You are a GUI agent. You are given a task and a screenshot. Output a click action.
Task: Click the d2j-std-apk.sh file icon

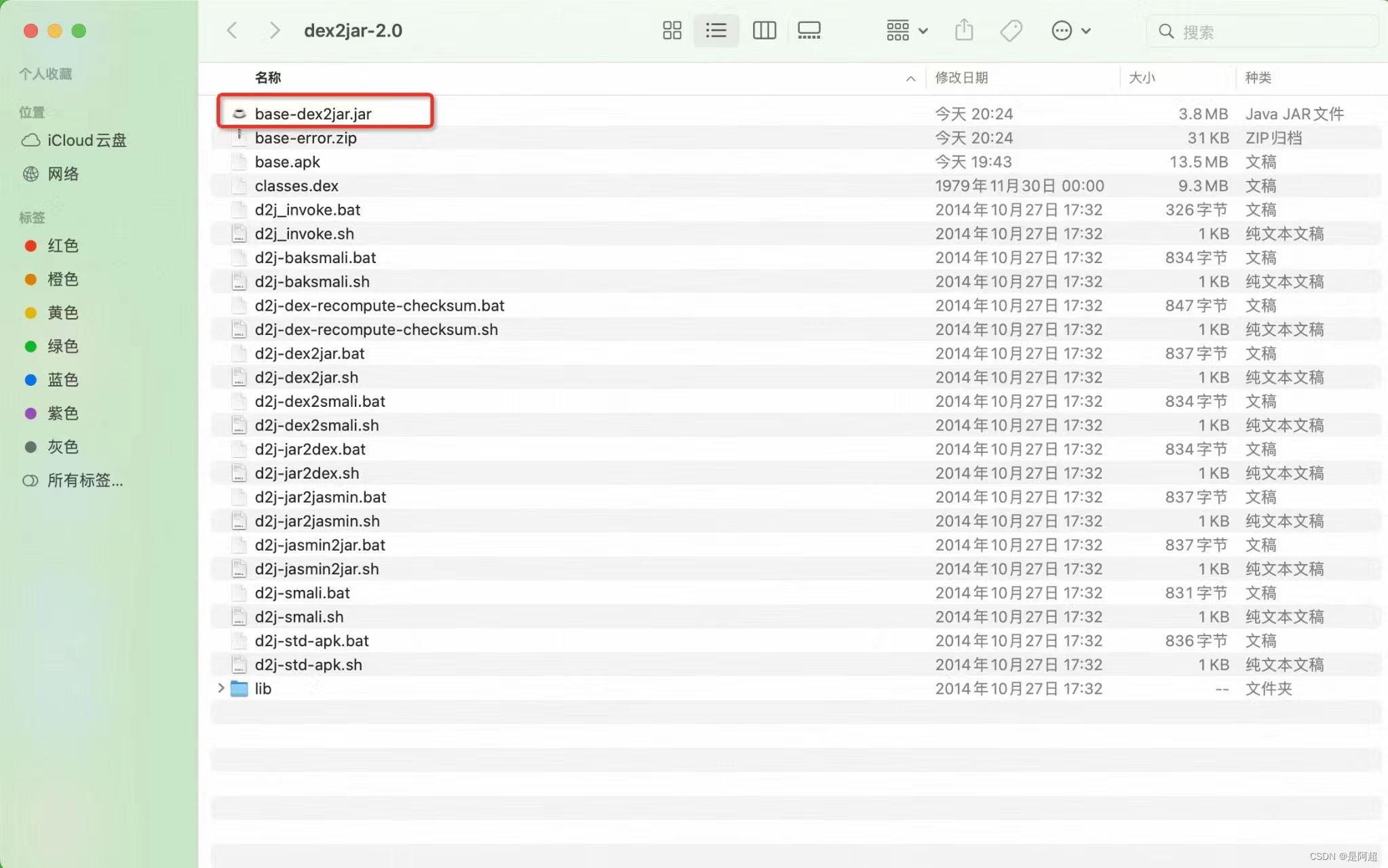click(x=239, y=665)
